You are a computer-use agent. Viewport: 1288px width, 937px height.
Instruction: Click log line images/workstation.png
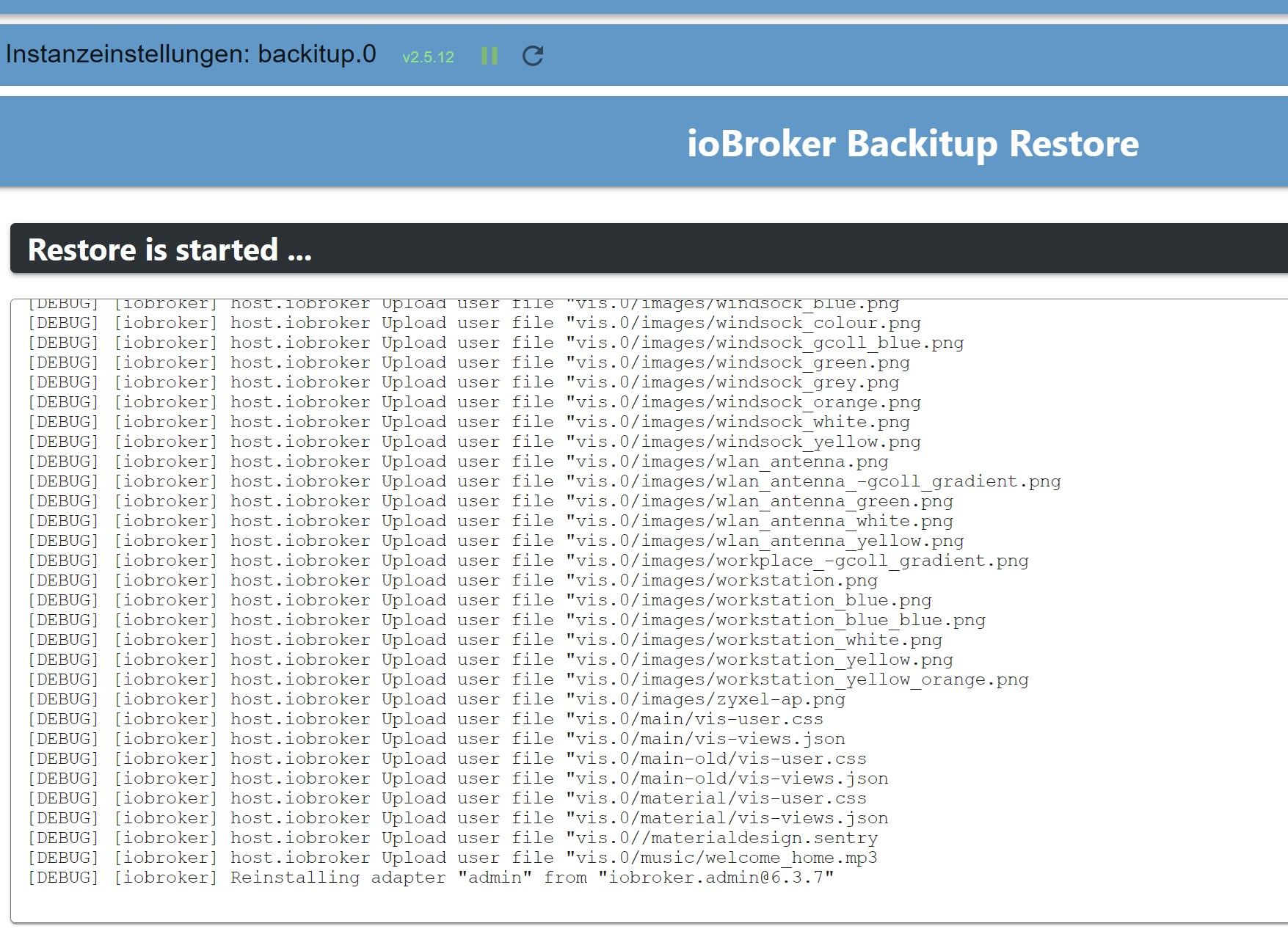(x=453, y=580)
